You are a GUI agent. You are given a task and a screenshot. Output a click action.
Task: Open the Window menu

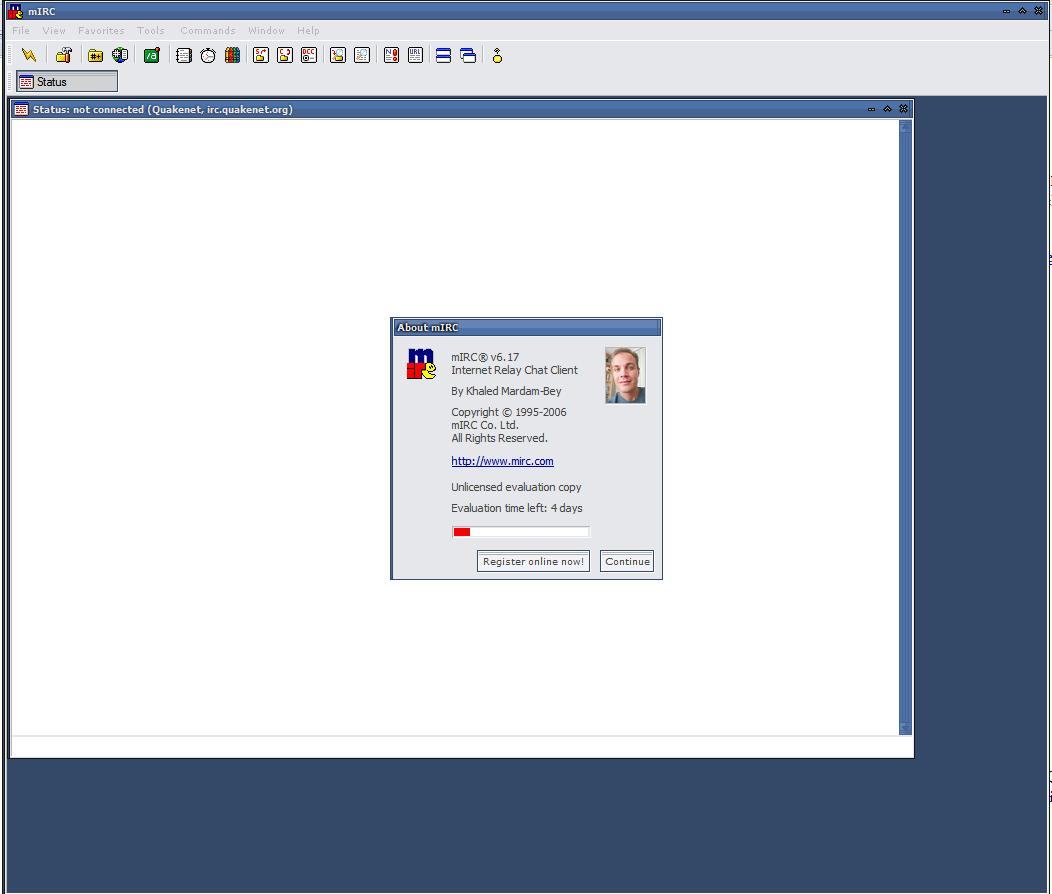click(x=266, y=30)
